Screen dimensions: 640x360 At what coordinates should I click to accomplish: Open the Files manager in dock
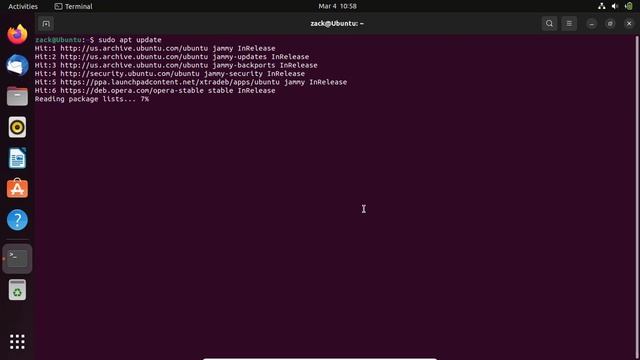coord(17,96)
